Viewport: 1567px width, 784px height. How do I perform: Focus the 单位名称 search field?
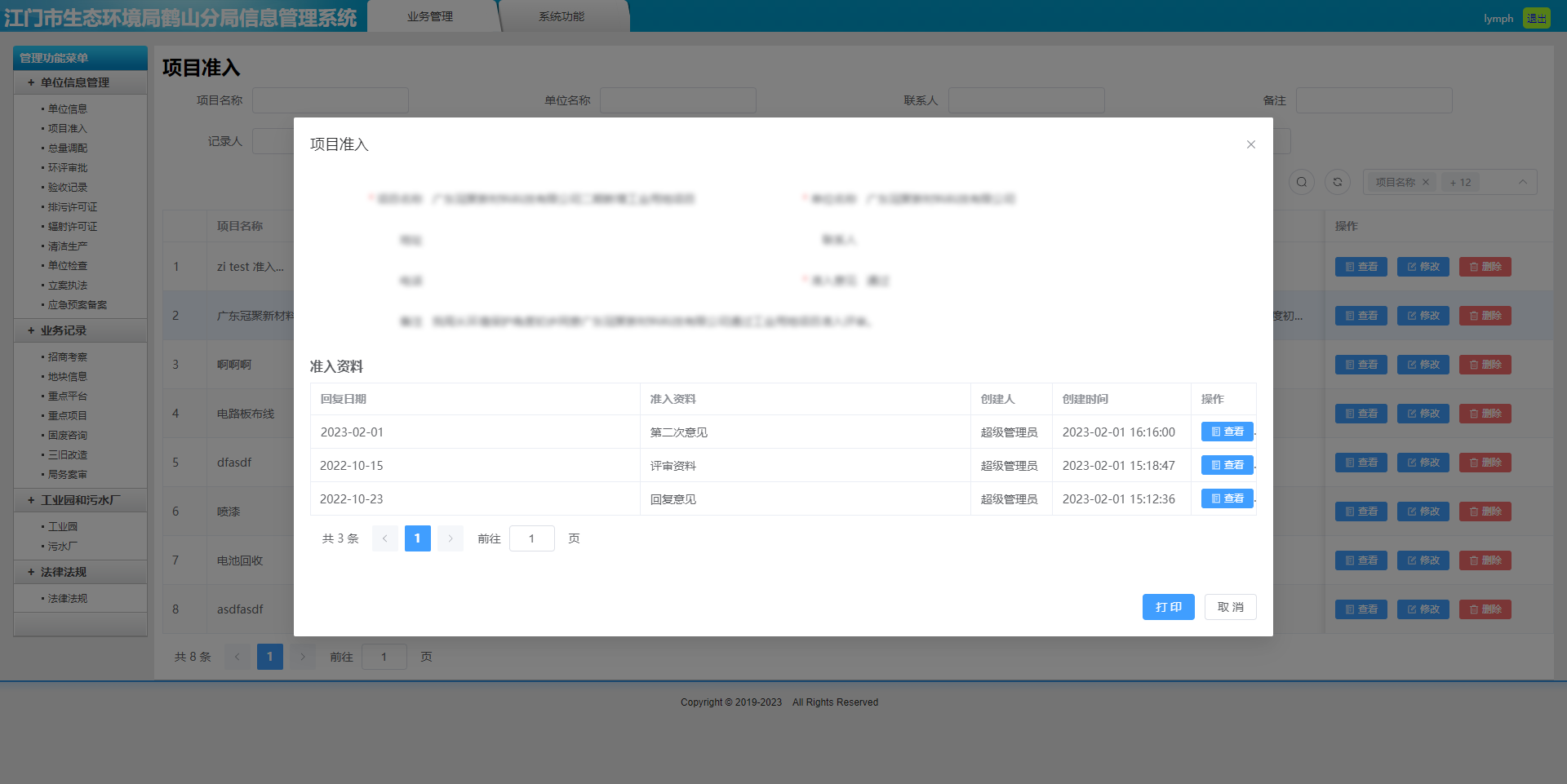678,100
